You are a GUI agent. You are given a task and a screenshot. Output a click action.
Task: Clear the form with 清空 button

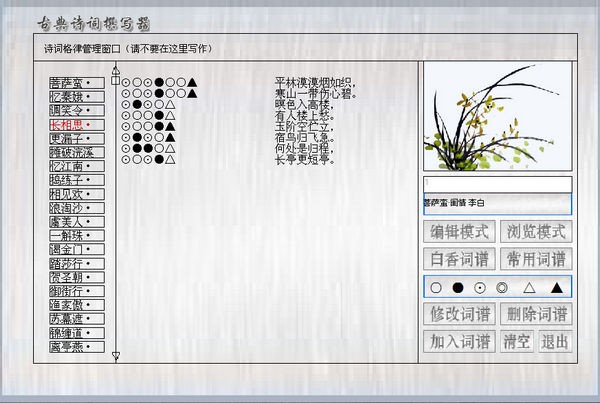tap(516, 341)
